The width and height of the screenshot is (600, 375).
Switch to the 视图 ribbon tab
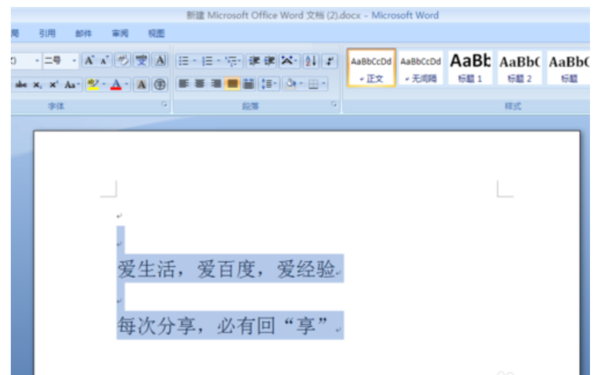click(157, 33)
